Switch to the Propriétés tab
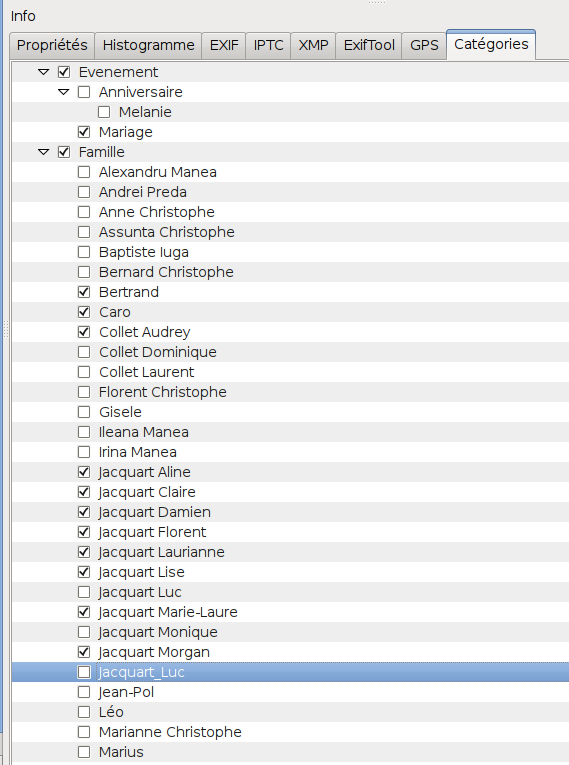This screenshot has height=765, width=569. pyautogui.click(x=52, y=45)
